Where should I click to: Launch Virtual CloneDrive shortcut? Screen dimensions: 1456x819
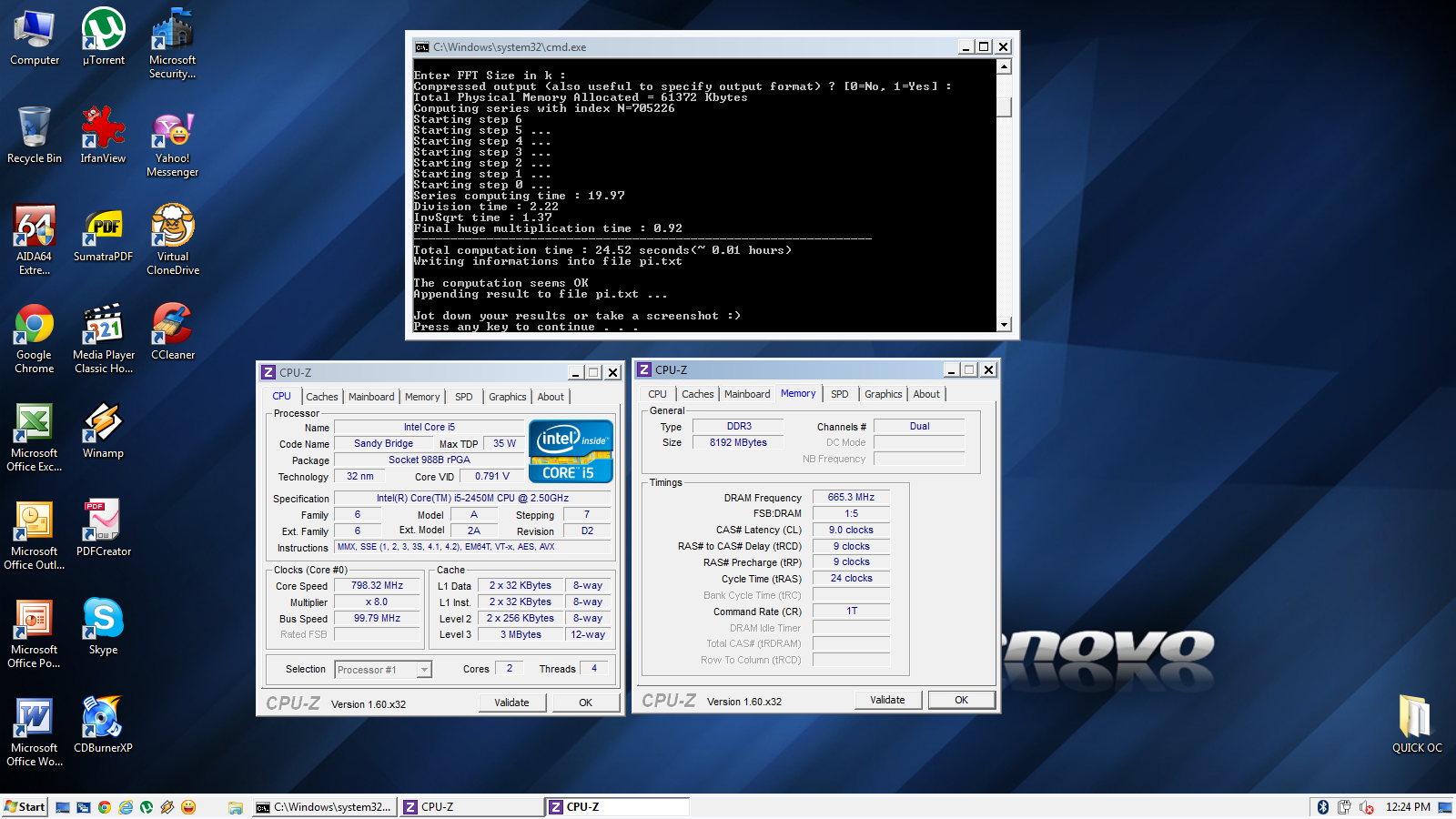173,240
